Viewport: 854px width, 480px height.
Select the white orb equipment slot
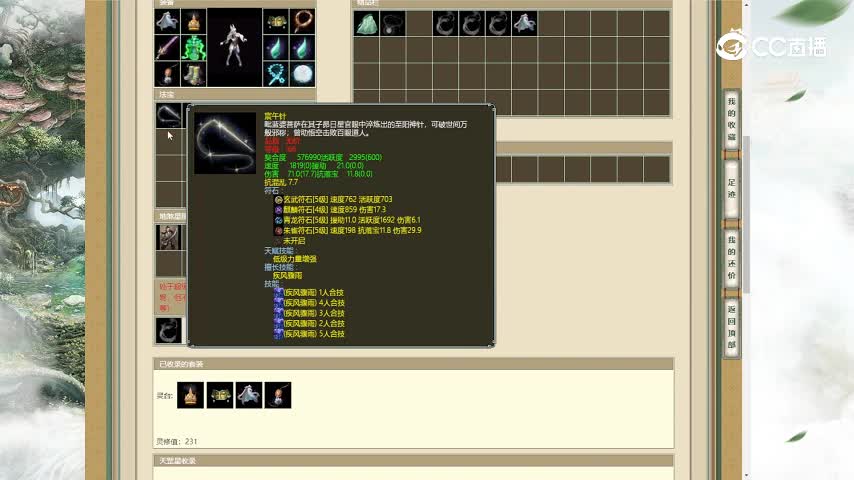[302, 74]
